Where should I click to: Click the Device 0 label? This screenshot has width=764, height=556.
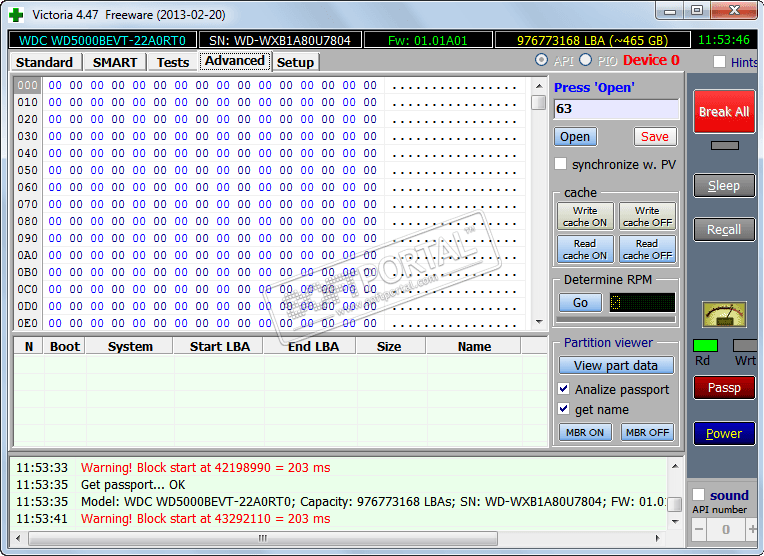tap(651, 60)
